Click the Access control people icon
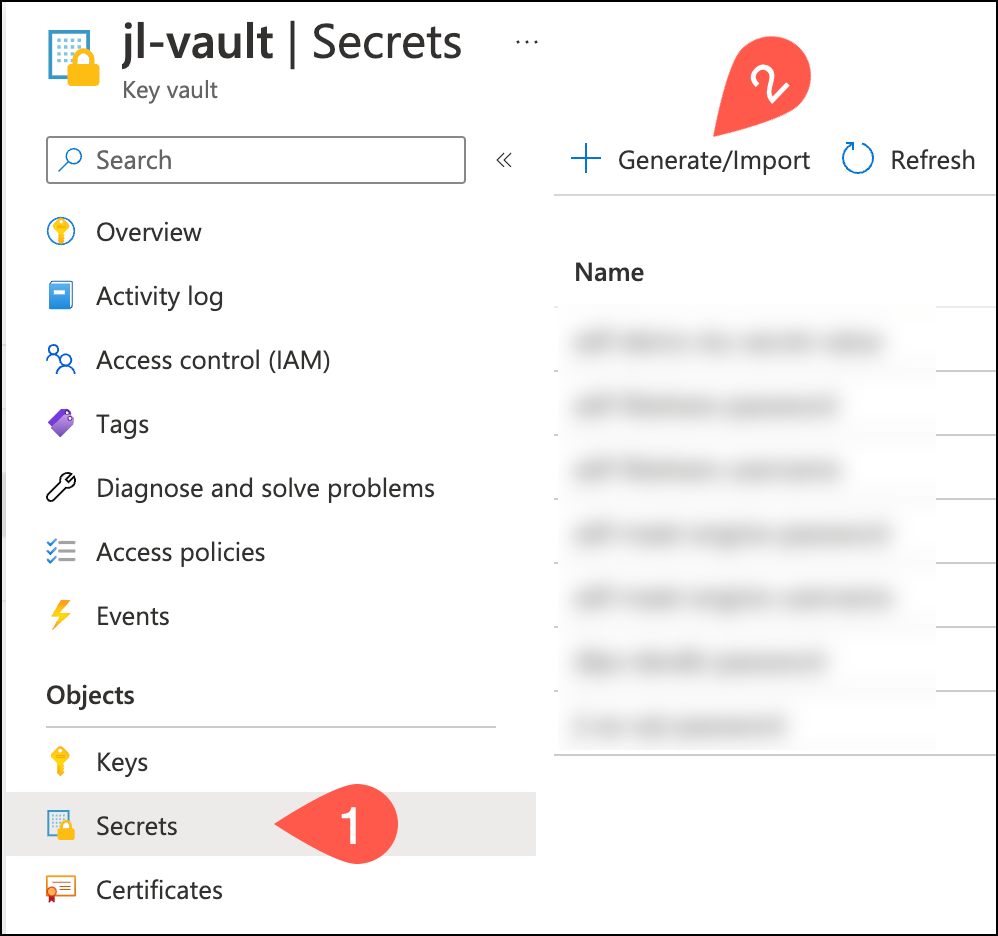Screen dimensions: 998x936 pos(61,360)
